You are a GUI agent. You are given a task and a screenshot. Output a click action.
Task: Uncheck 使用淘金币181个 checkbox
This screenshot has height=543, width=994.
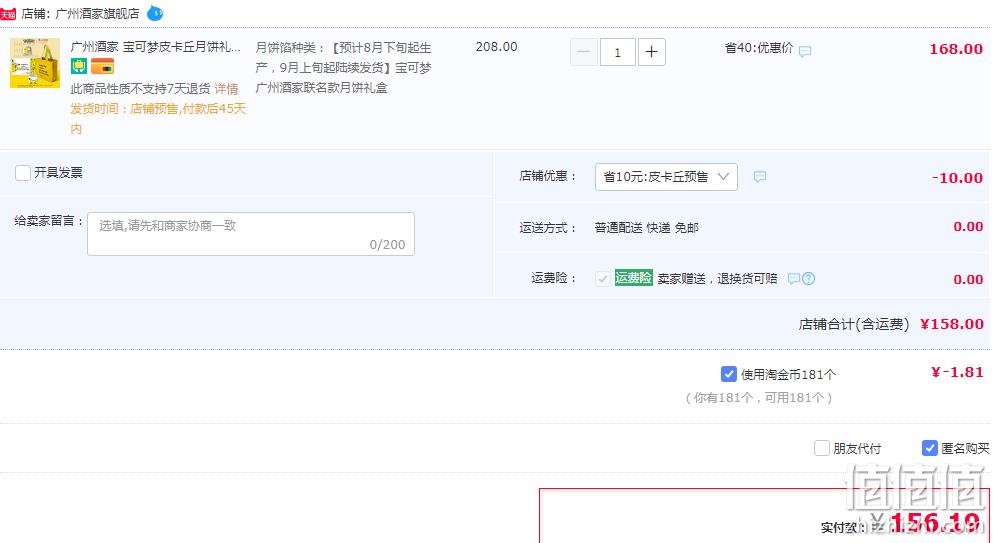click(728, 374)
